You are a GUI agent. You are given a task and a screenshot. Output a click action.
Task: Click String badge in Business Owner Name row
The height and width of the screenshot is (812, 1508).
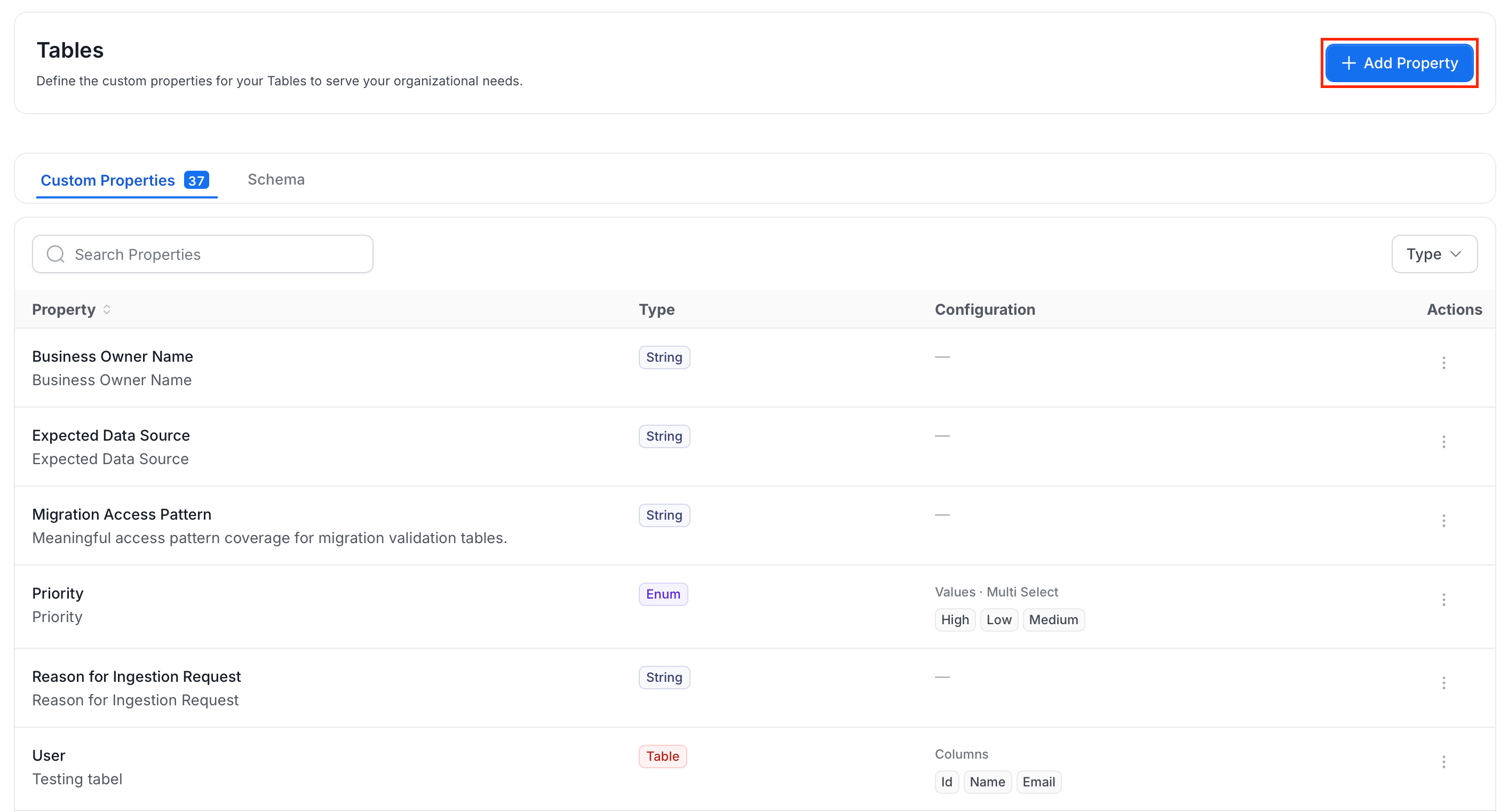tap(664, 357)
